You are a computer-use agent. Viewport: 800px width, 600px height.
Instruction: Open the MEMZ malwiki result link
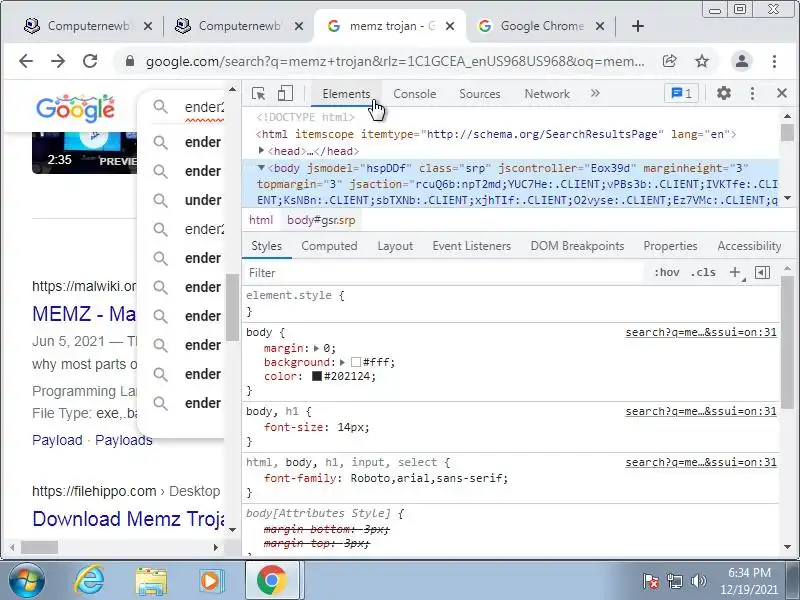84,314
